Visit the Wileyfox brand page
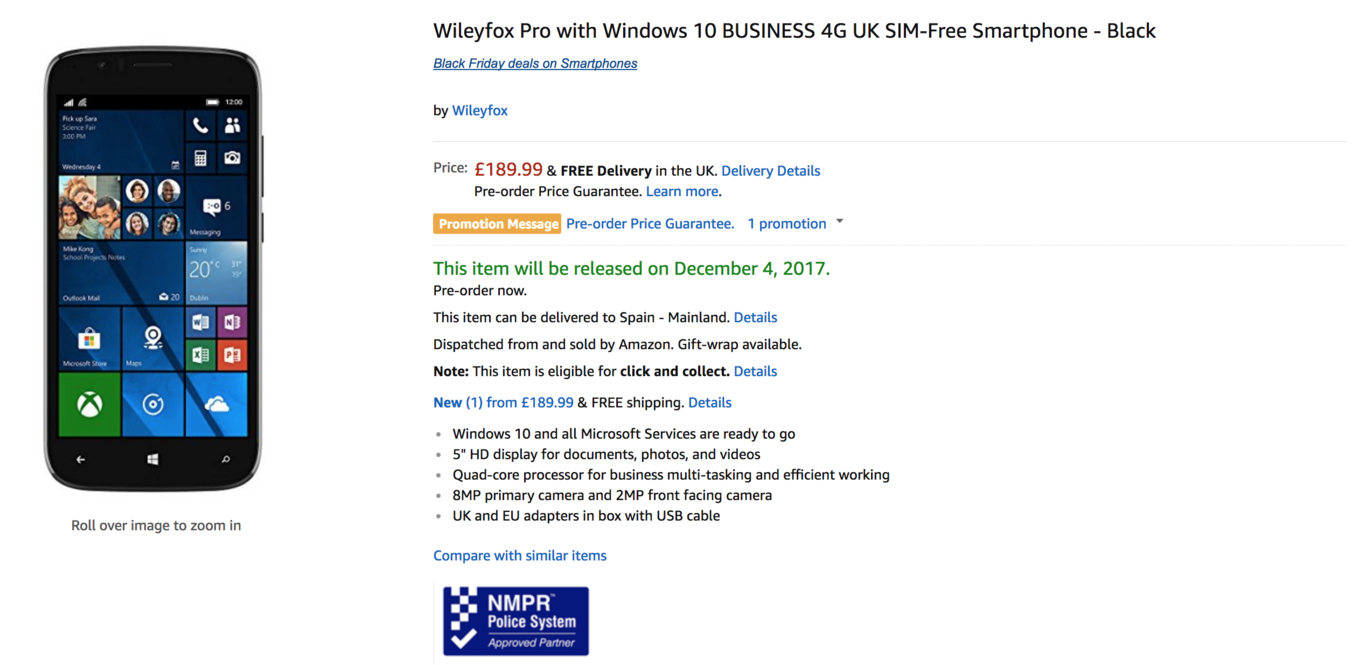 click(479, 110)
